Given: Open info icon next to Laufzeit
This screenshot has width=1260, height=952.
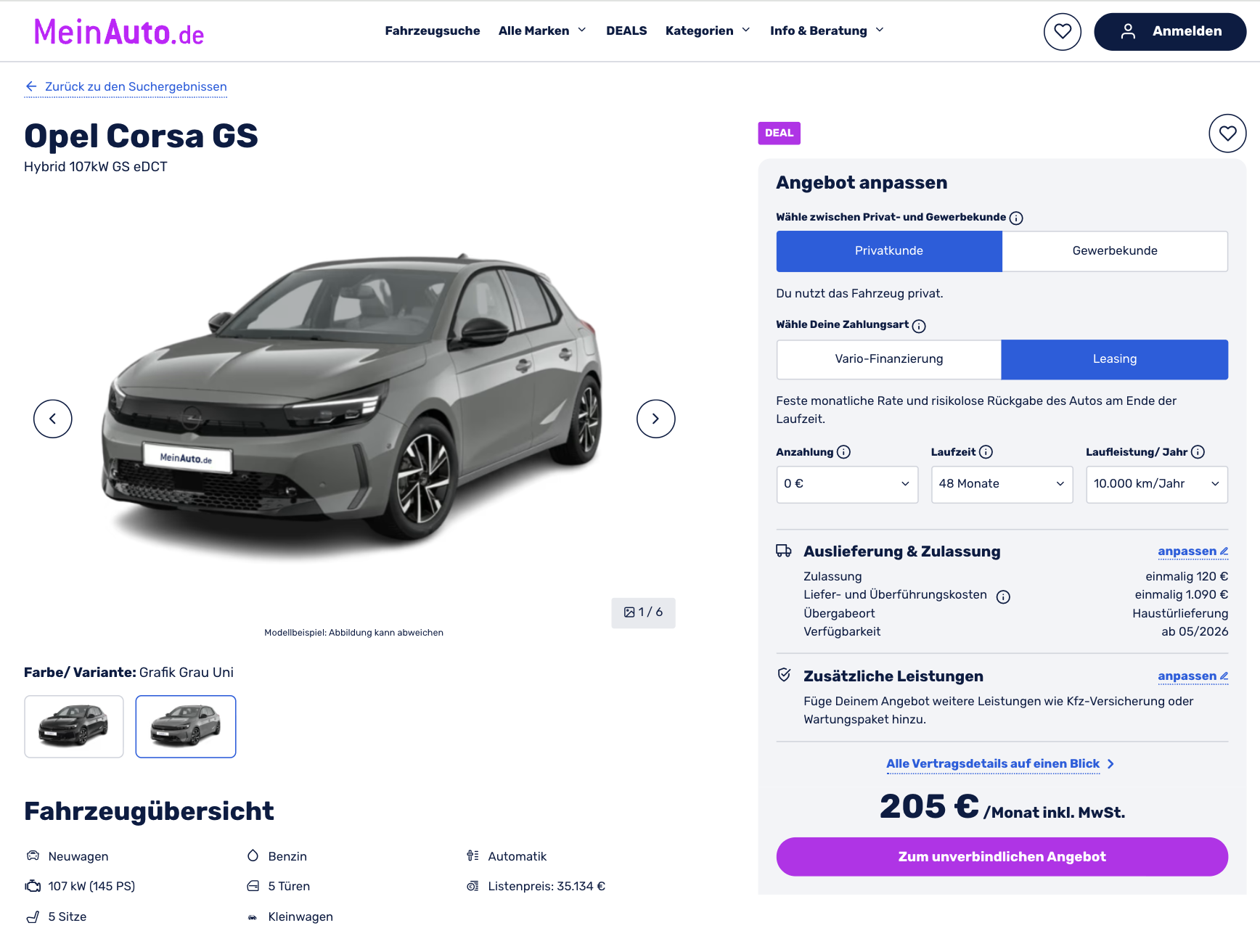Looking at the screenshot, I should 986,452.
